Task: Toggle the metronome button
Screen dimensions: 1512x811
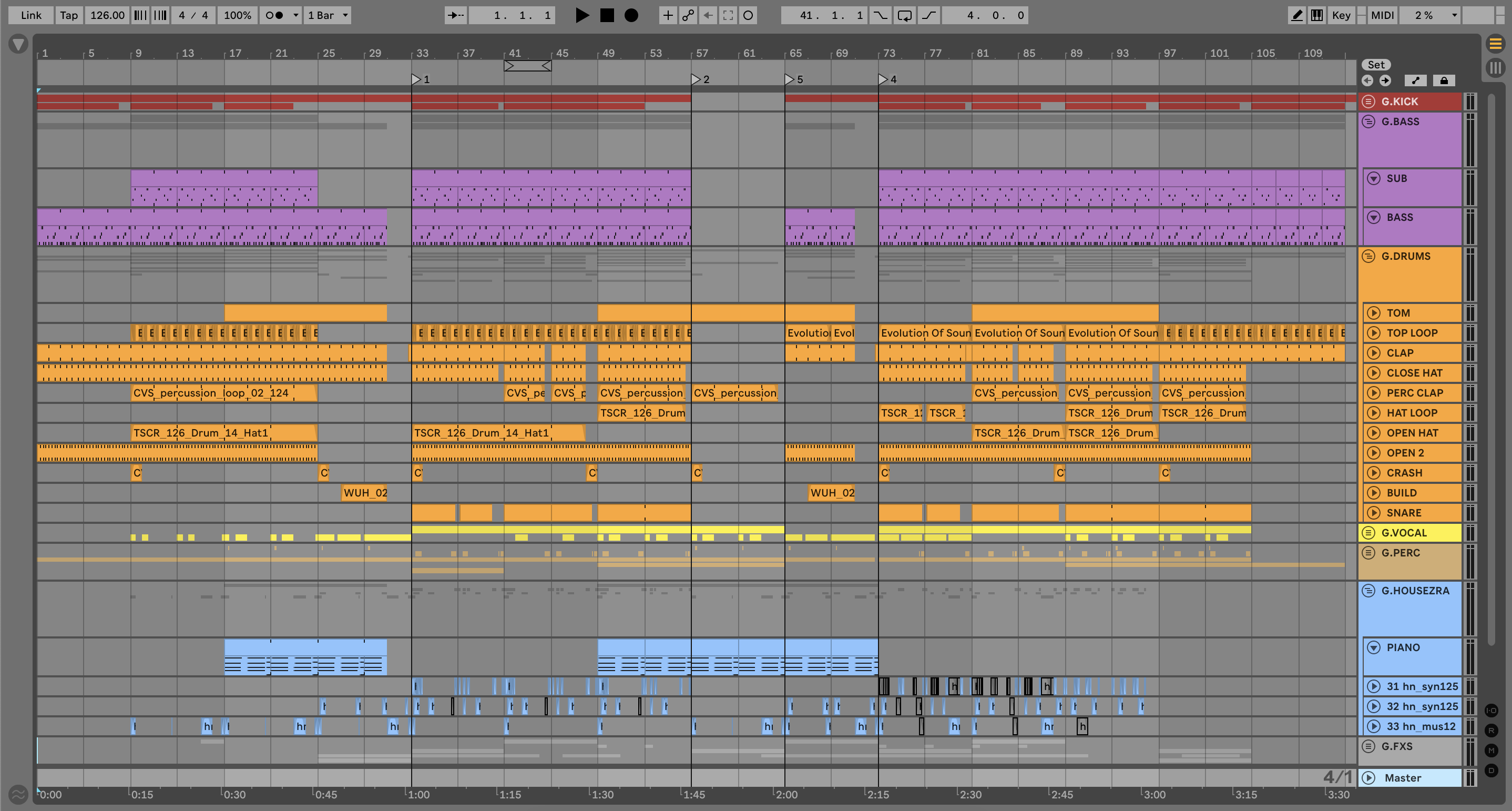Action: pyautogui.click(x=274, y=15)
